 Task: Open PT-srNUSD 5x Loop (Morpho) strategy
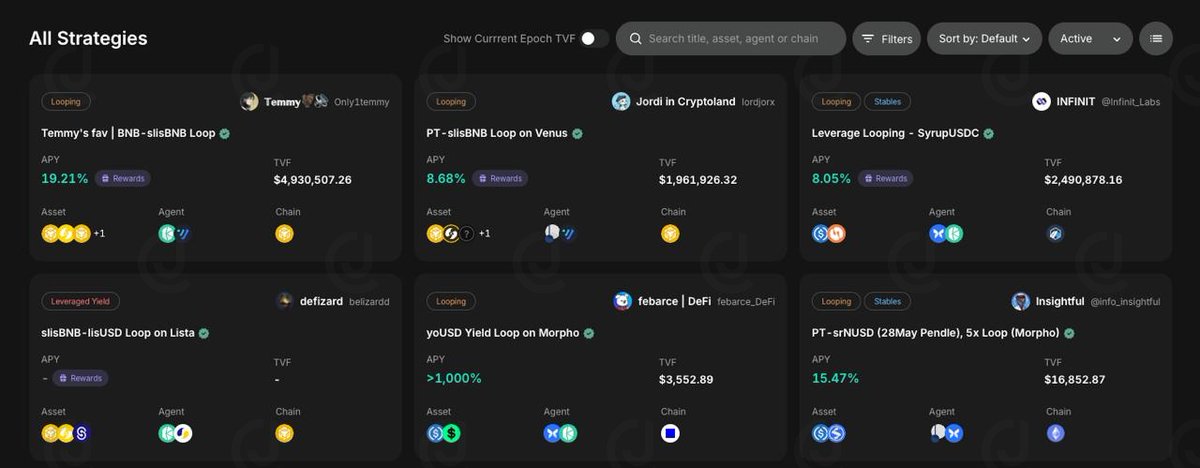[x=936, y=333]
